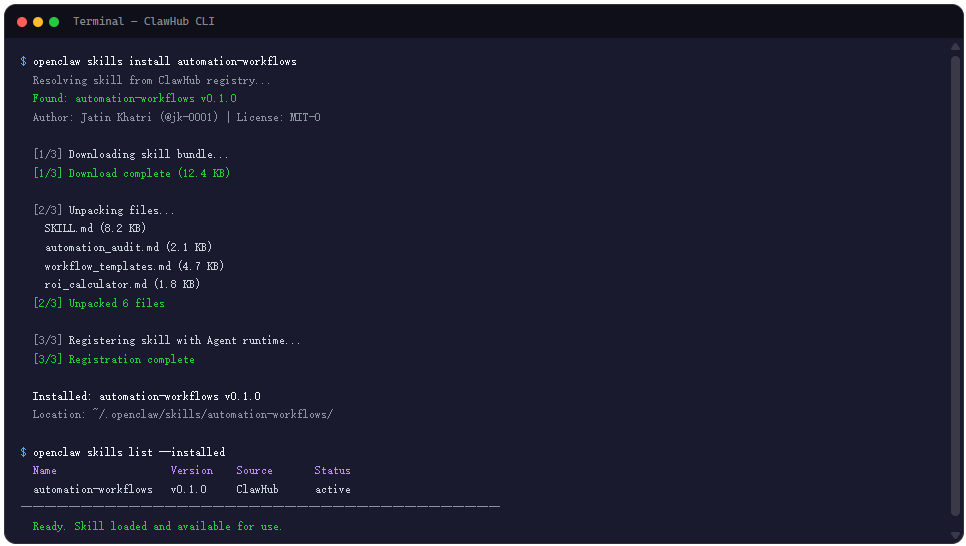Screen dimensions: 966x546
Task: Click "Installed: automation-workflows v0.1.0" line
Action: click(x=147, y=396)
